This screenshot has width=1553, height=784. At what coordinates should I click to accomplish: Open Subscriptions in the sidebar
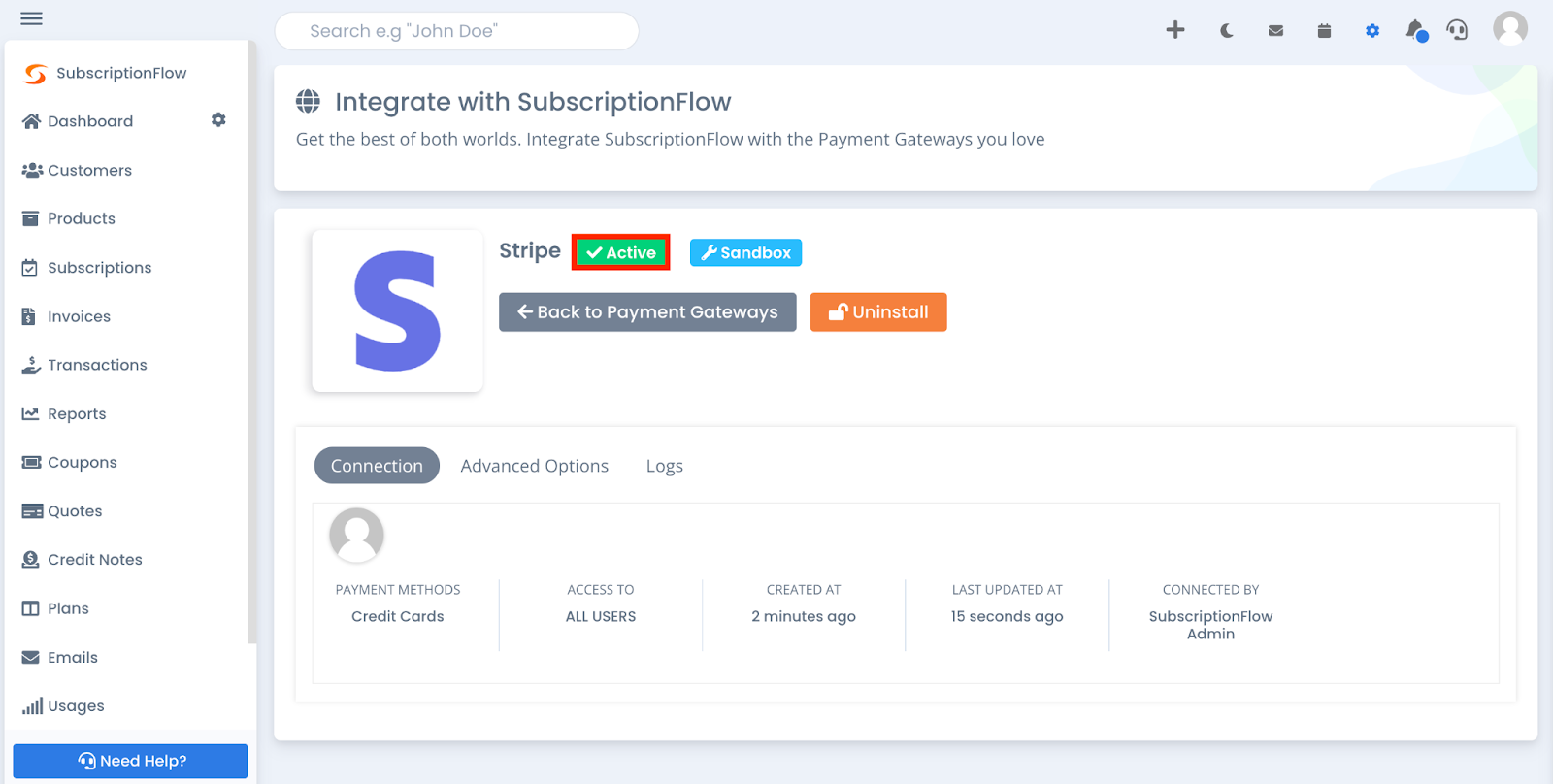[x=86, y=268]
